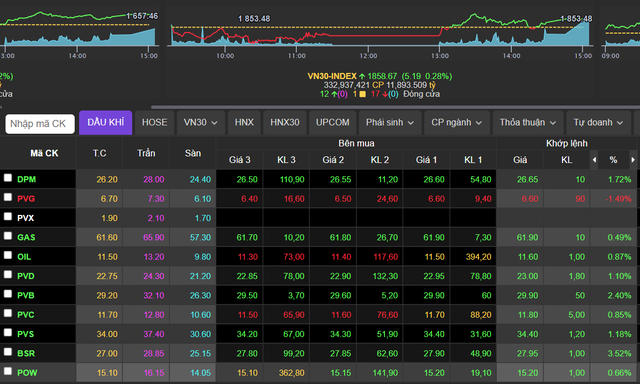Open the PVX stock code
This screenshot has width=640, height=384.
tap(25, 218)
